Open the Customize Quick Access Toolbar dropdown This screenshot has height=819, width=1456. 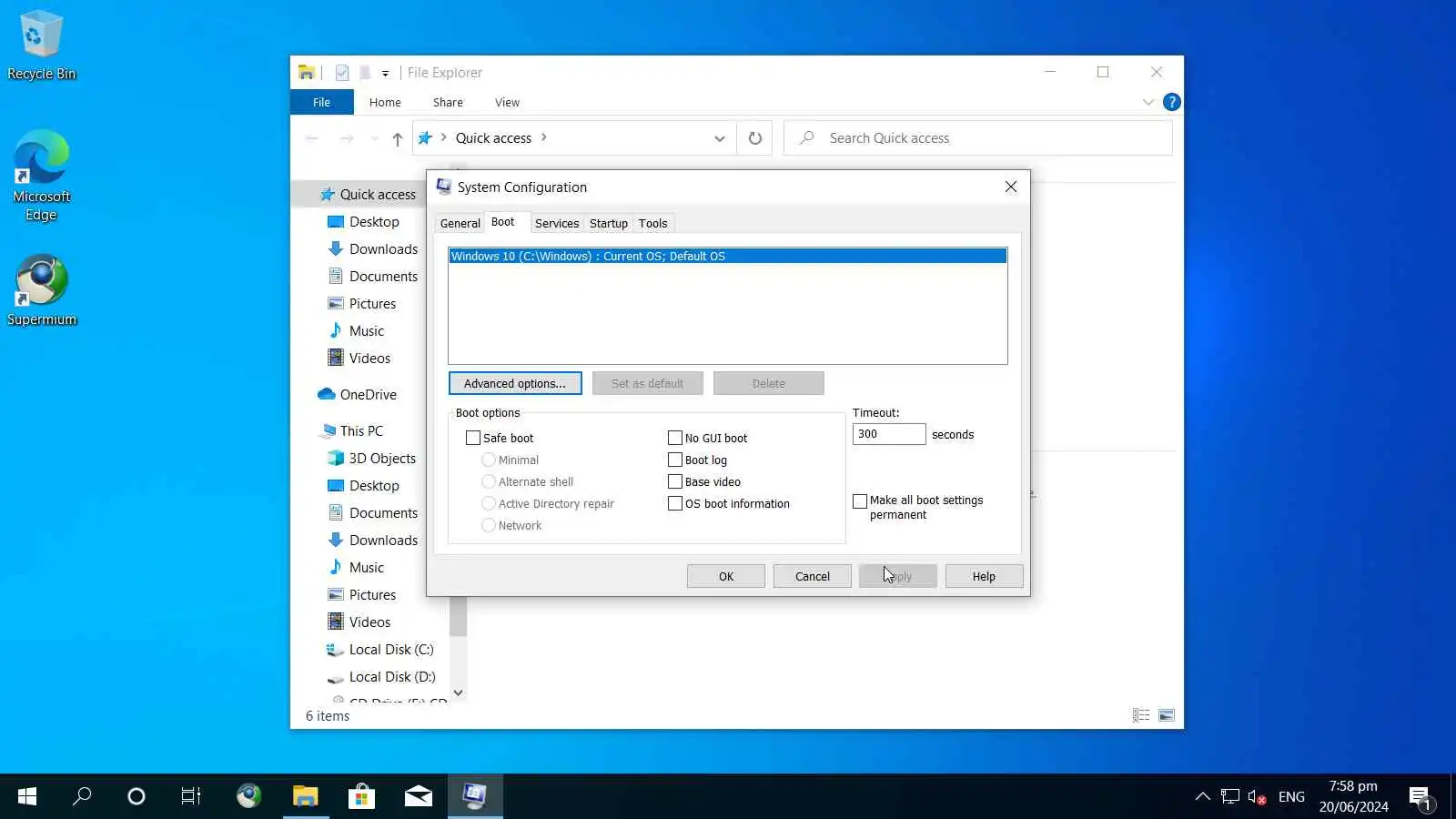(x=385, y=73)
